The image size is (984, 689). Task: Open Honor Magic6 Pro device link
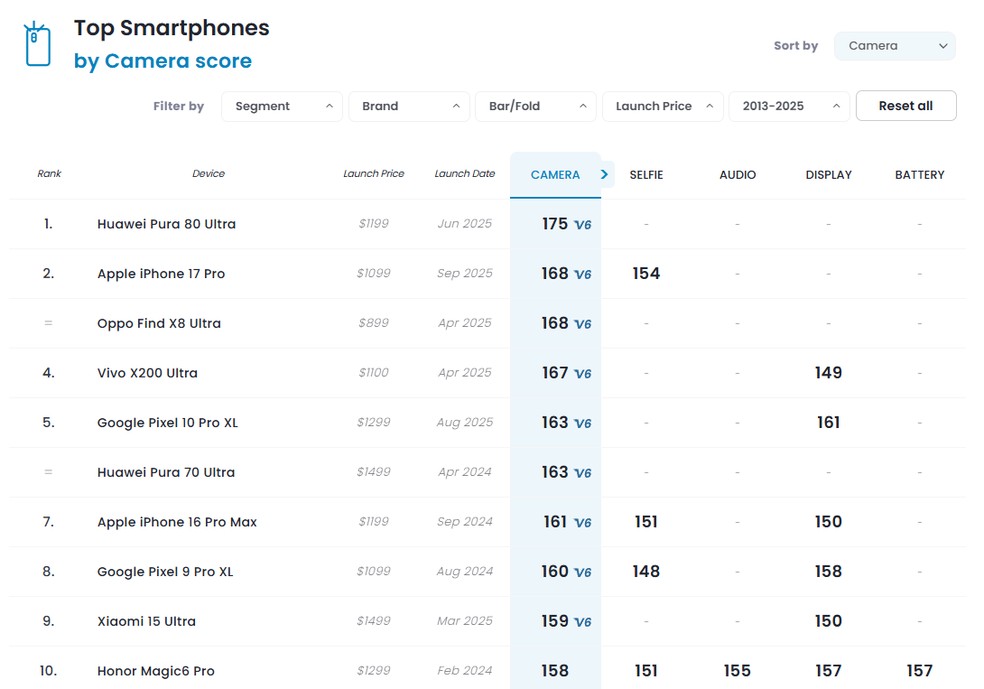(x=156, y=671)
